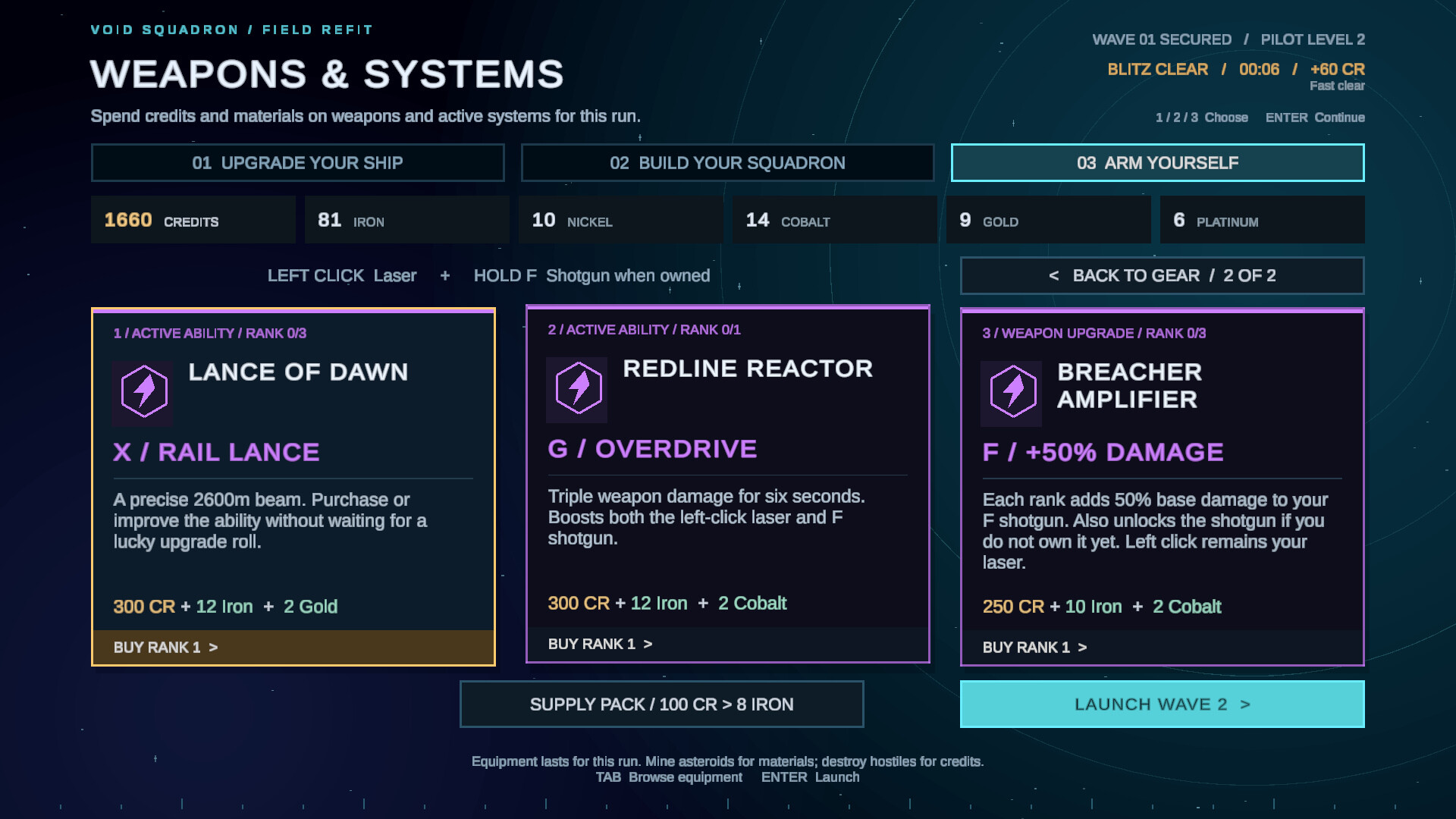Buy rank 1 of Breacher Amplifier
The height and width of the screenshot is (819, 1456).
1162,648
